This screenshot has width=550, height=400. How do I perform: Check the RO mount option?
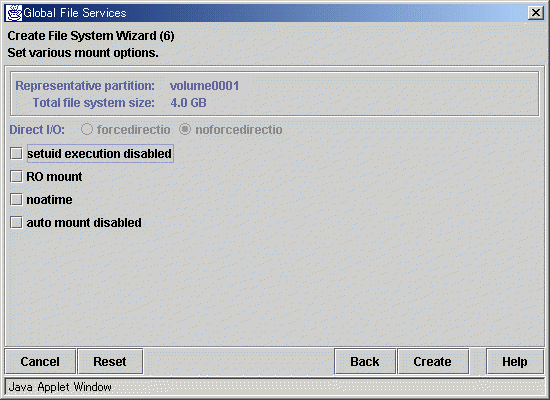point(16,176)
